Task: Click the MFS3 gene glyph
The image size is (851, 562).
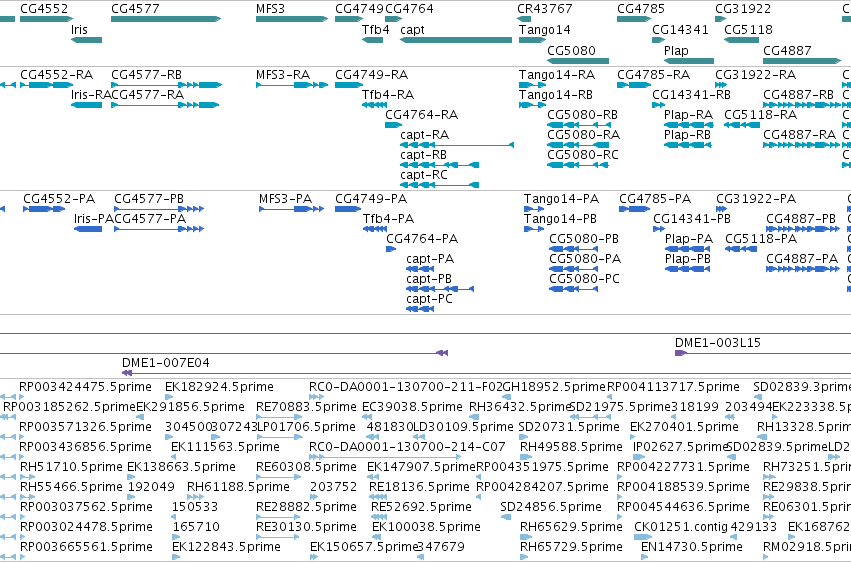Action: point(292,19)
